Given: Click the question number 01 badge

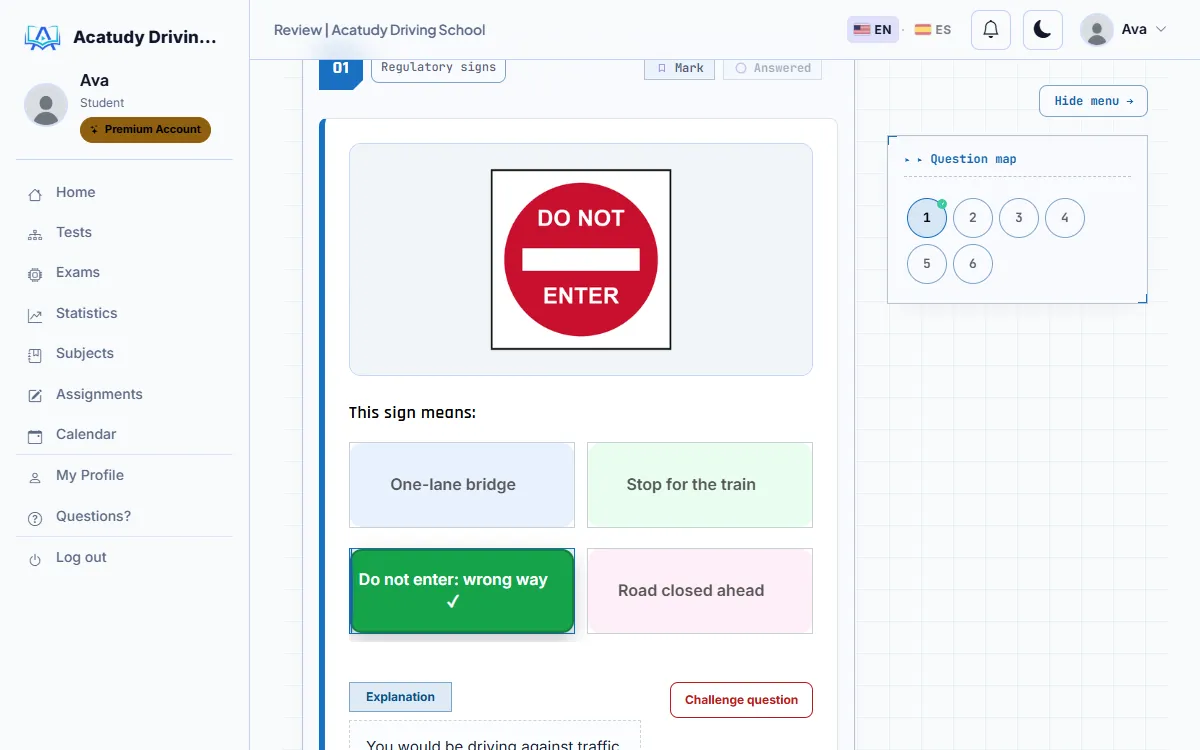Looking at the screenshot, I should [341, 72].
